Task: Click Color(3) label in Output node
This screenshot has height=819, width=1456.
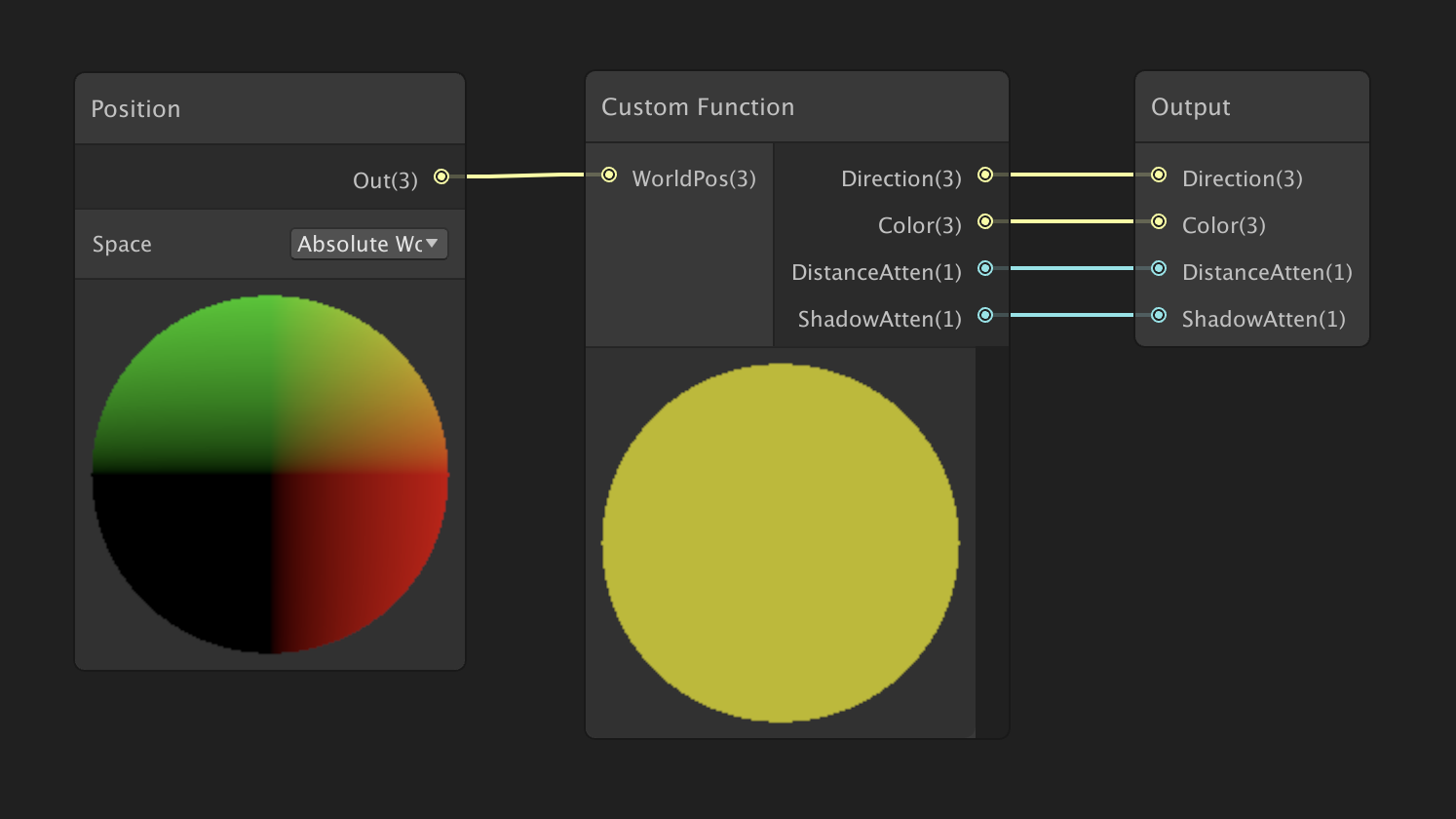Action: [1224, 225]
